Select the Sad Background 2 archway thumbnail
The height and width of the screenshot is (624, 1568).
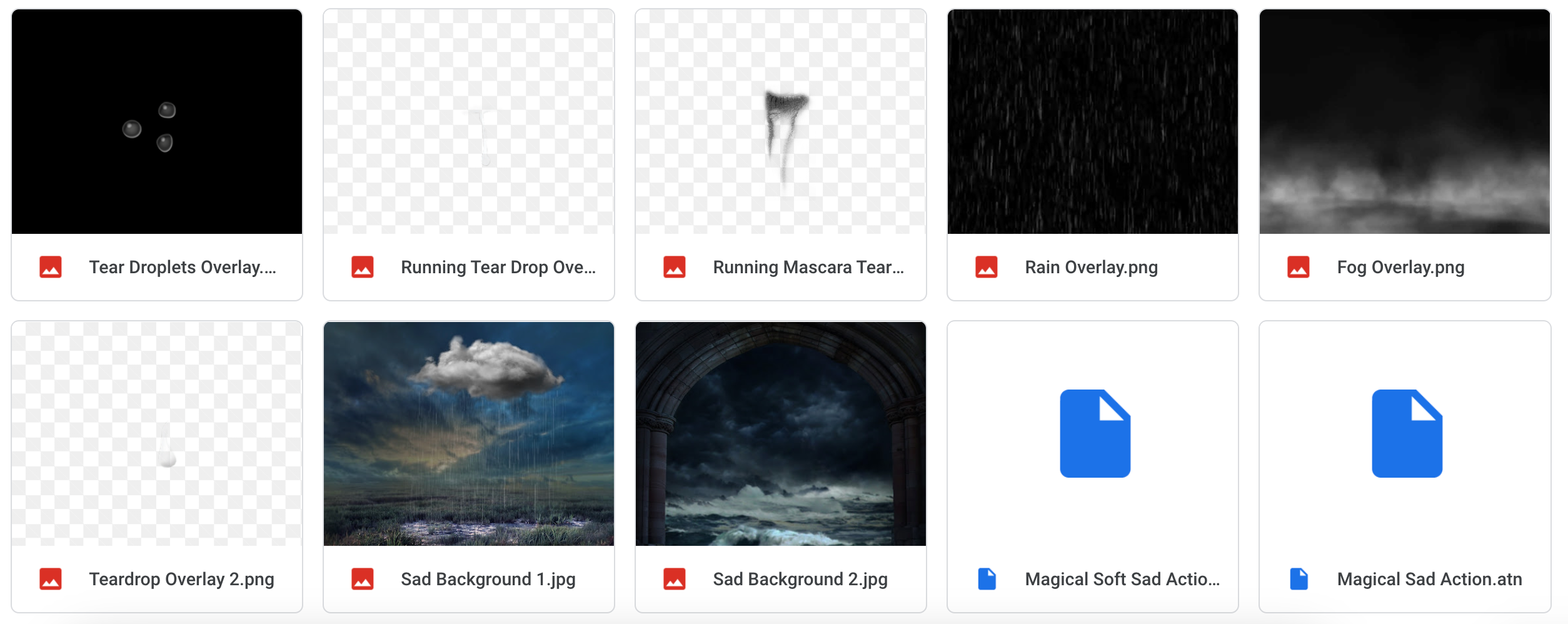[781, 434]
